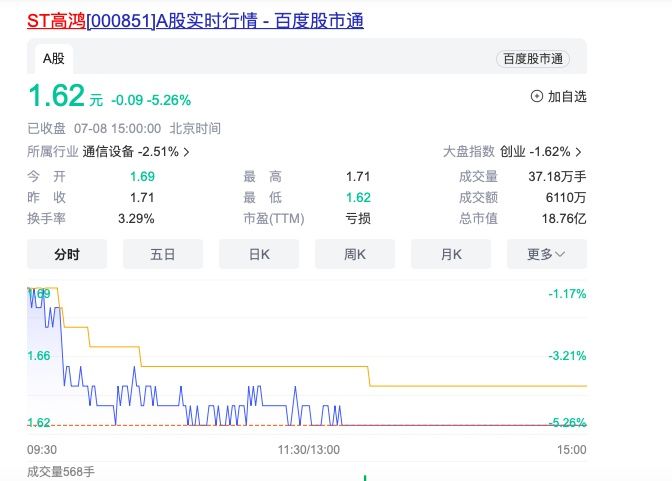
Task: Select the A股 tab
Action: (x=54, y=58)
